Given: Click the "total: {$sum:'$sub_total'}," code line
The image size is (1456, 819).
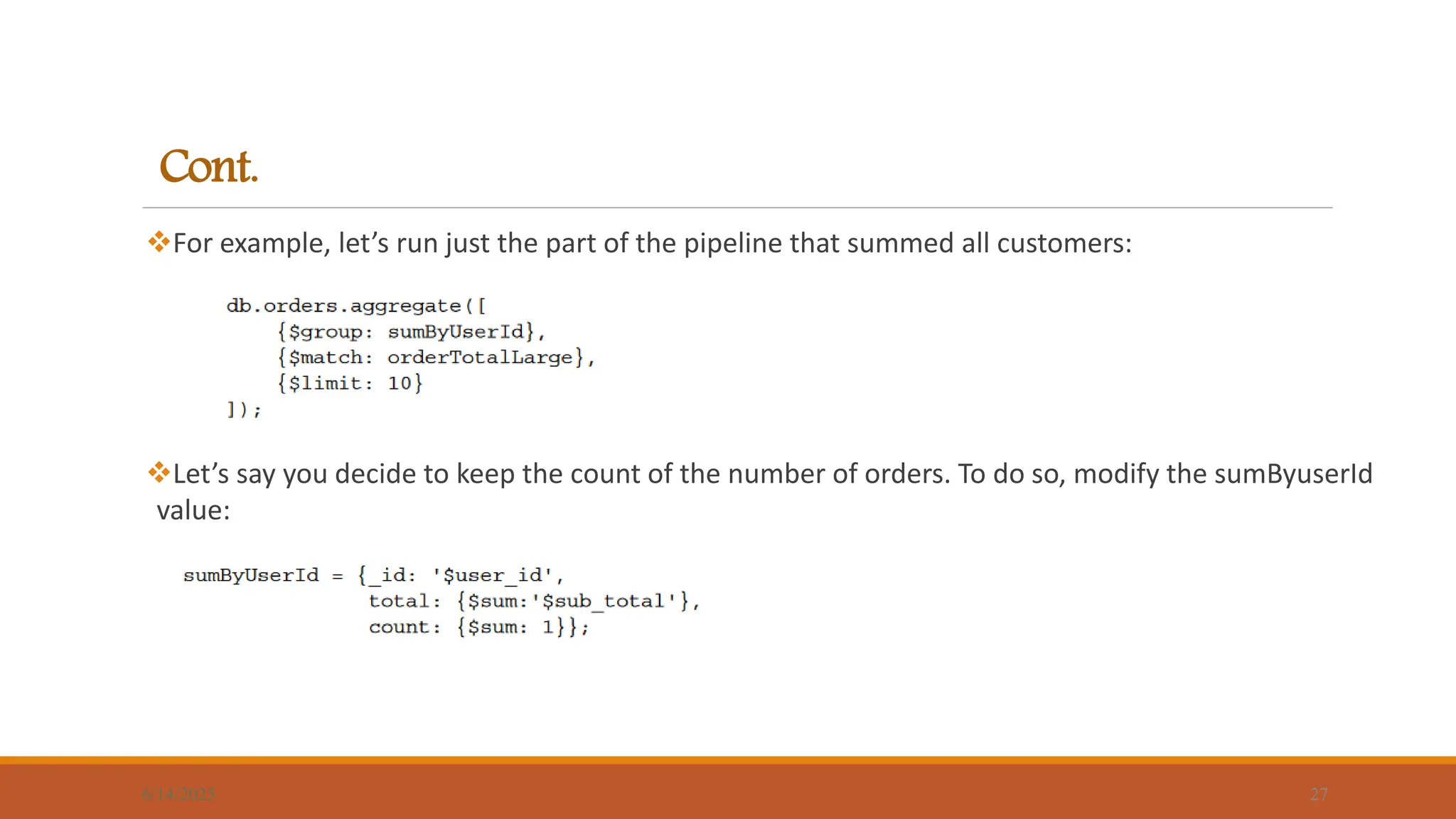Looking at the screenshot, I should pyautogui.click(x=535, y=601).
